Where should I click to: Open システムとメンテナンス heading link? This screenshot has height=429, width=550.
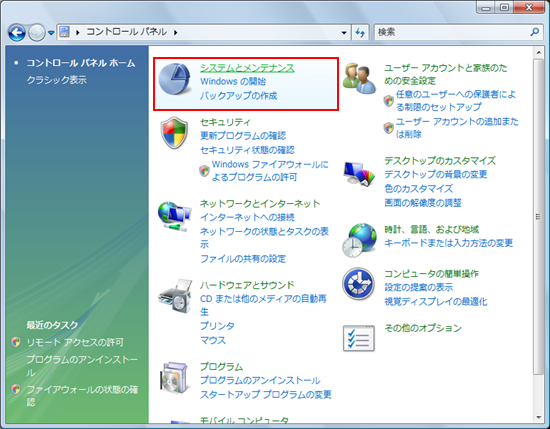point(247,68)
